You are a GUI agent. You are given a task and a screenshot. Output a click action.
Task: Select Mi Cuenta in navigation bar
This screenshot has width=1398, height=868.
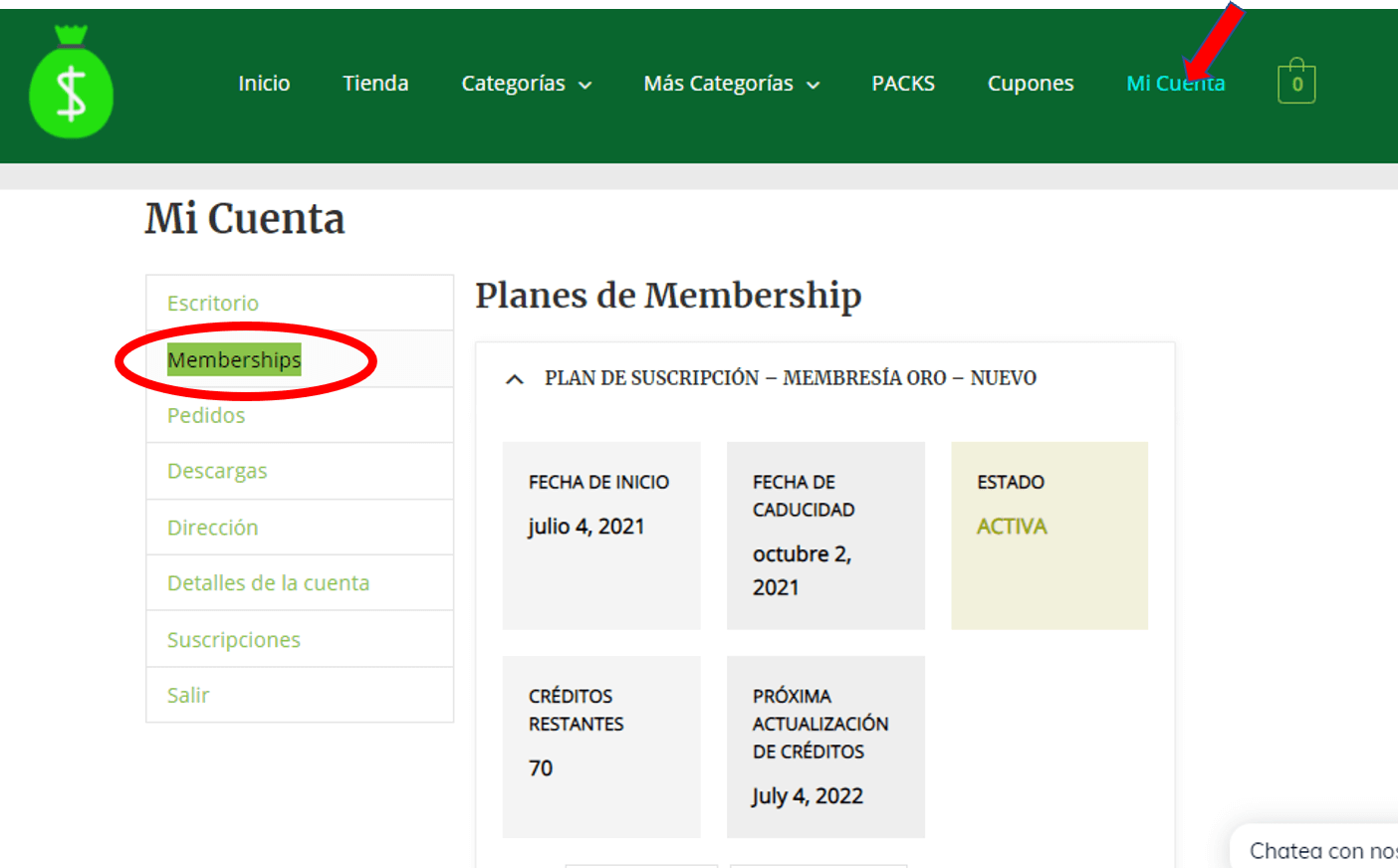[1175, 84]
